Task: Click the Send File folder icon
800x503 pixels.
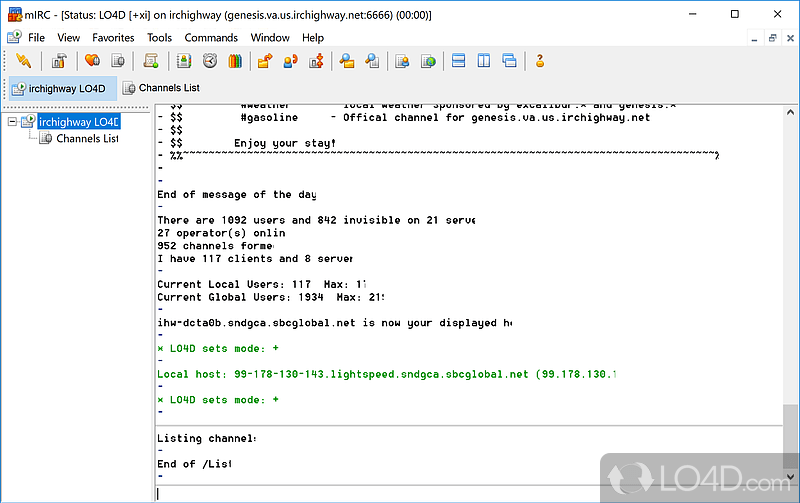Action: (265, 61)
